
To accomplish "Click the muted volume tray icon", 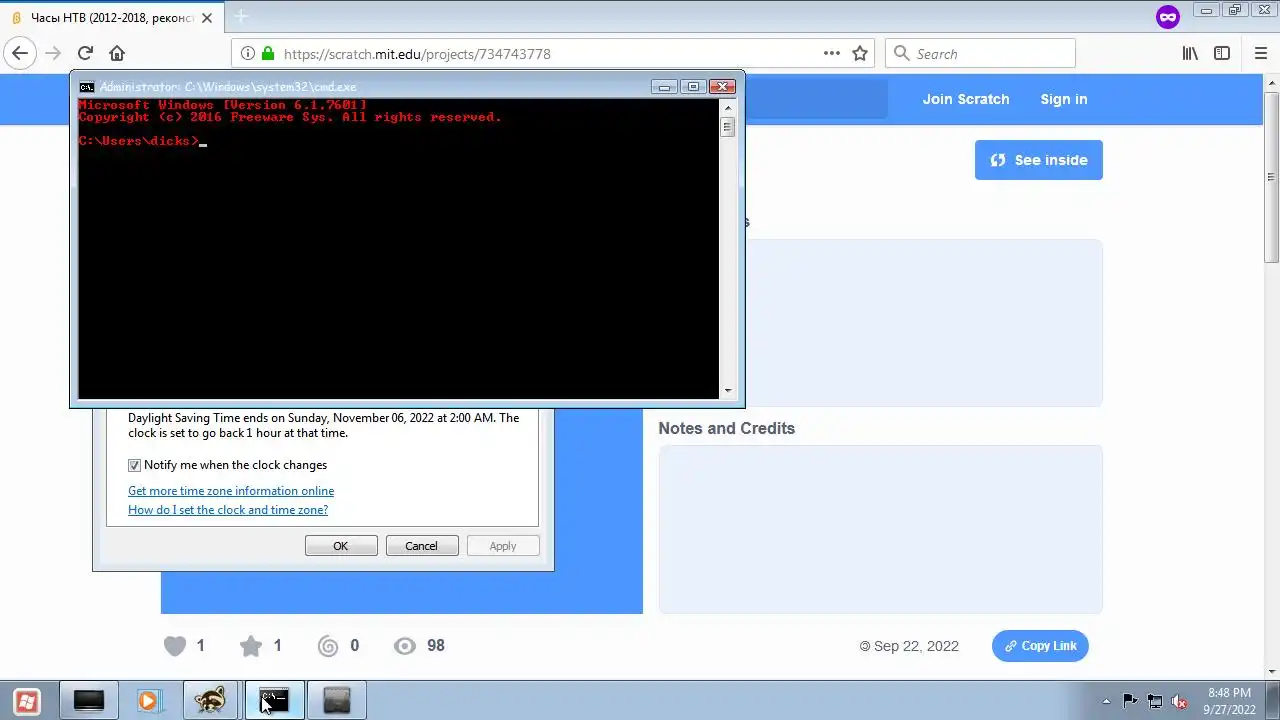I will tap(1179, 701).
